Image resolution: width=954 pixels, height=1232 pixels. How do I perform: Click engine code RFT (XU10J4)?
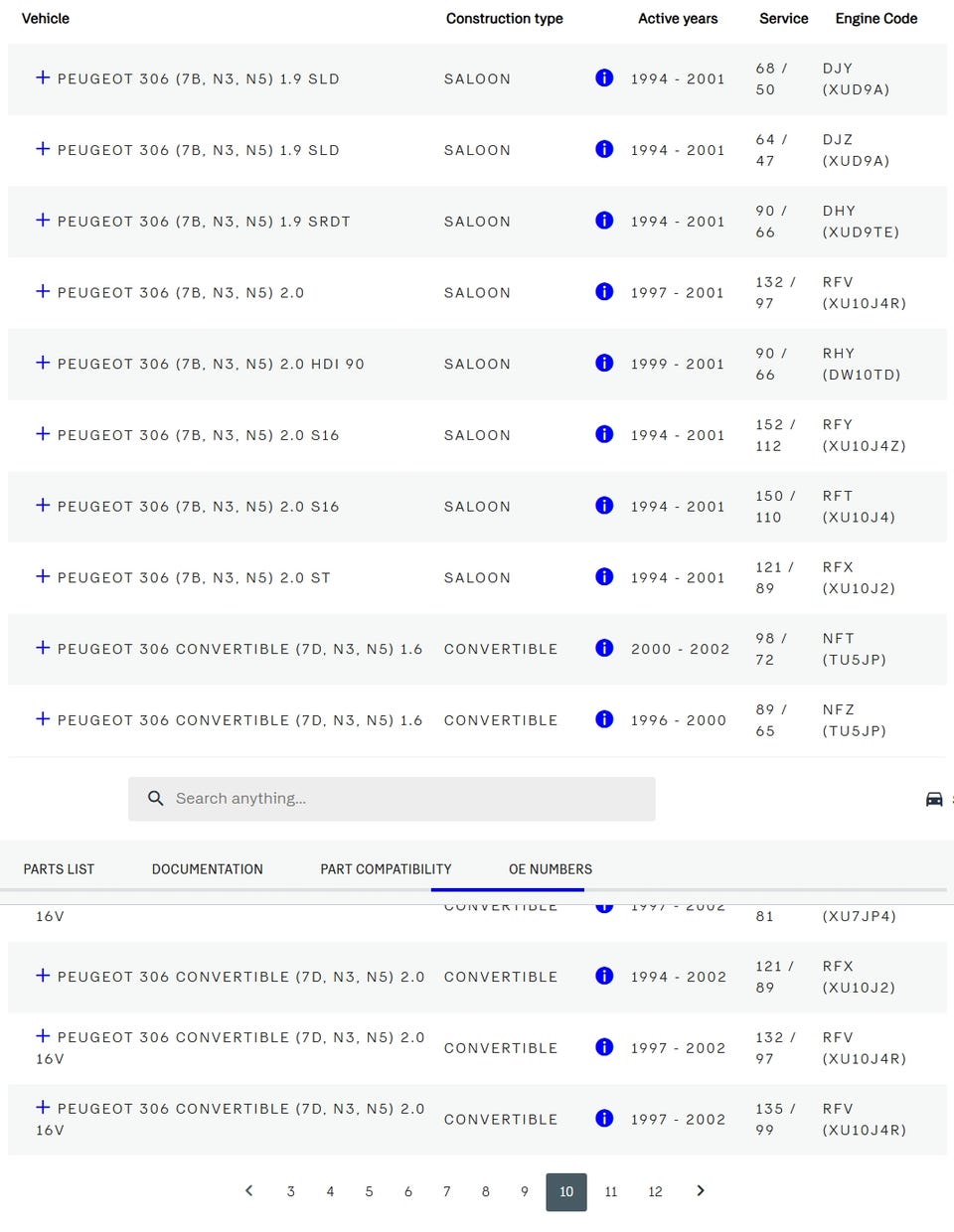859,507
